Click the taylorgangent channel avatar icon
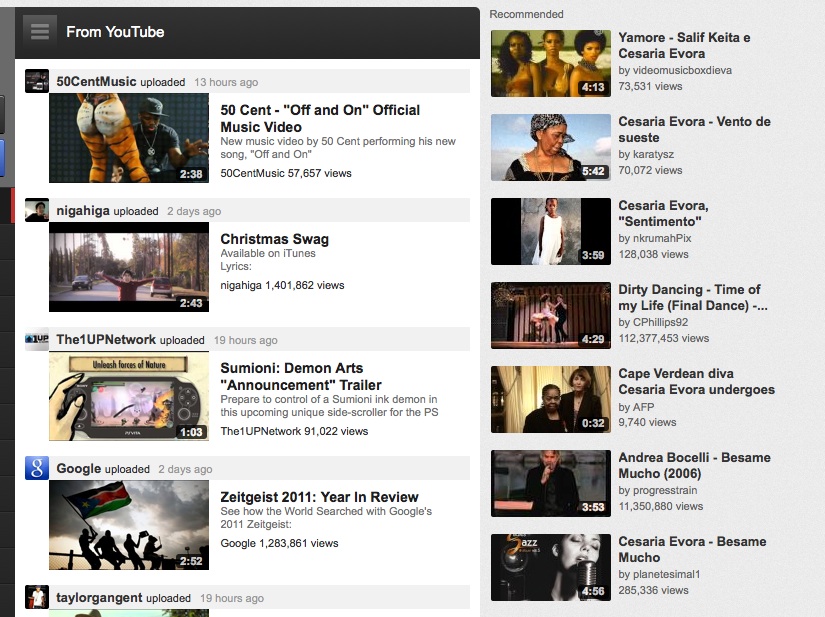 point(37,597)
